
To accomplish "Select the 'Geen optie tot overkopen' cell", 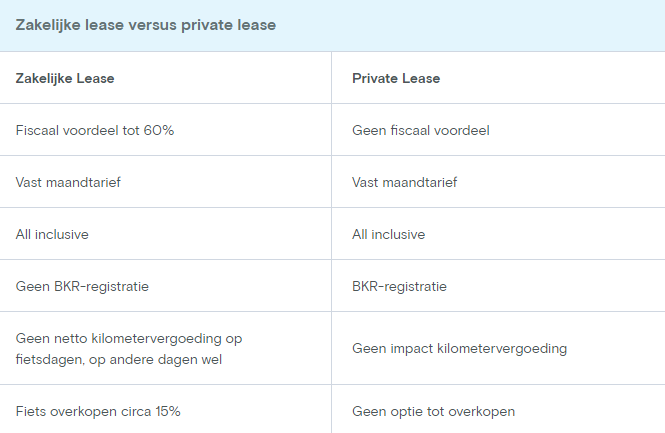I will click(x=434, y=411).
